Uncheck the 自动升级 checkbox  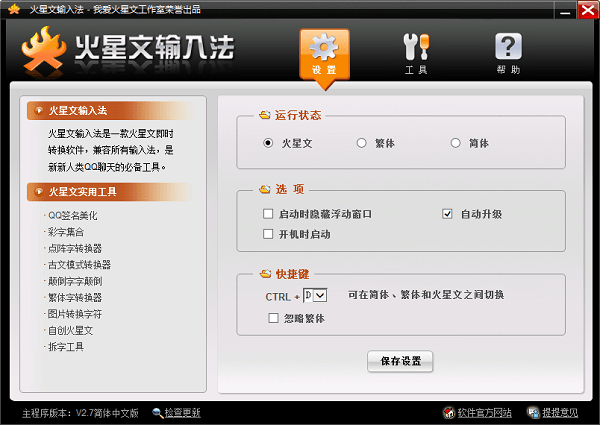pyautogui.click(x=447, y=213)
